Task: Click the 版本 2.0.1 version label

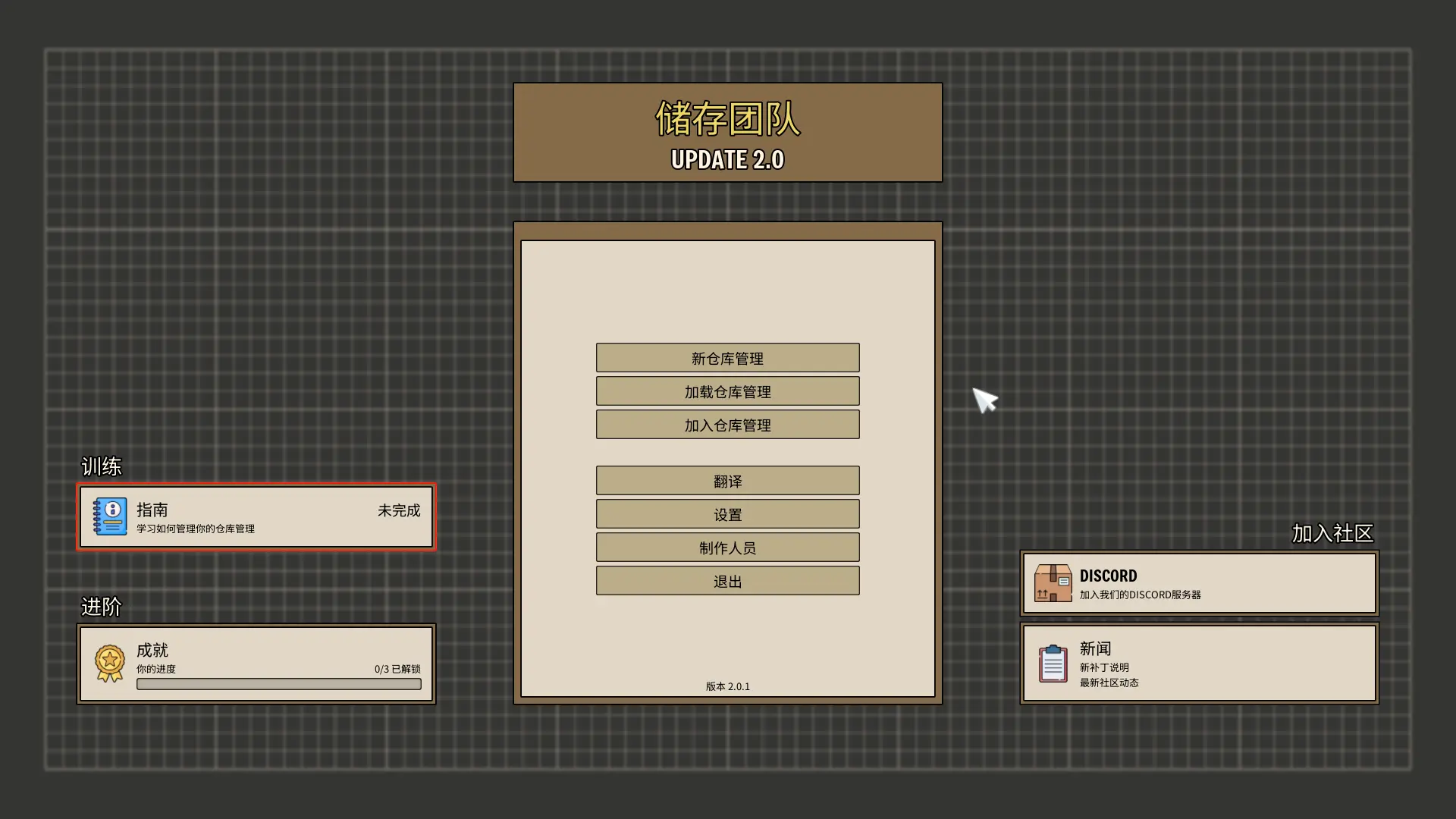Action: tap(728, 686)
